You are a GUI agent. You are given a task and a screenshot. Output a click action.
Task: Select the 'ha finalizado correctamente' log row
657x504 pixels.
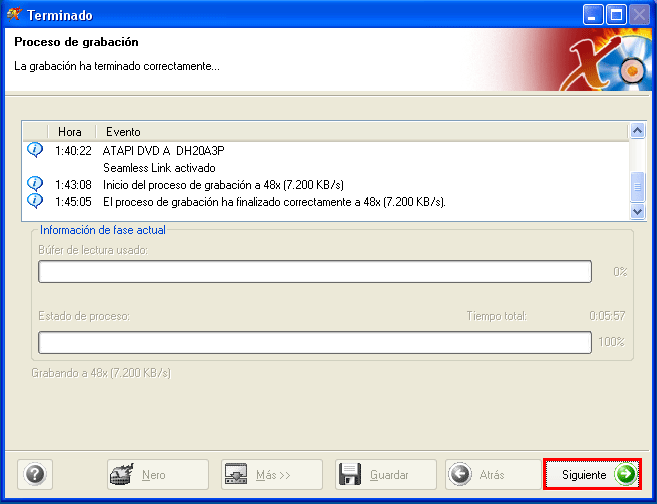pyautogui.click(x=326, y=202)
